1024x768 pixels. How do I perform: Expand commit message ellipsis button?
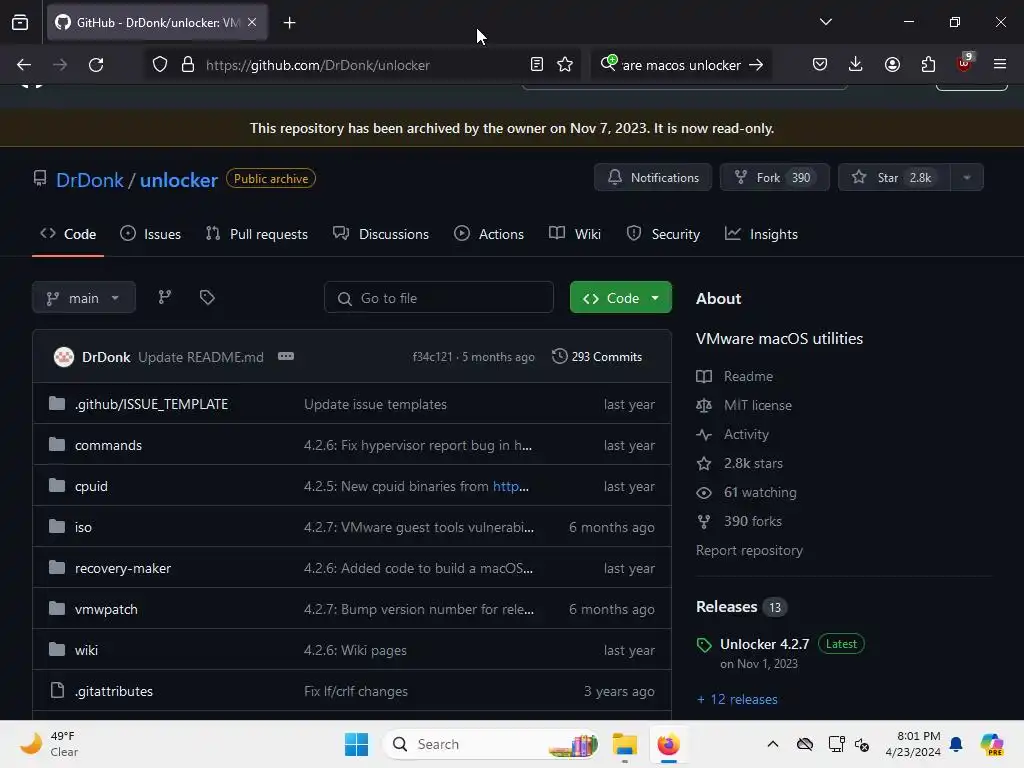[286, 357]
